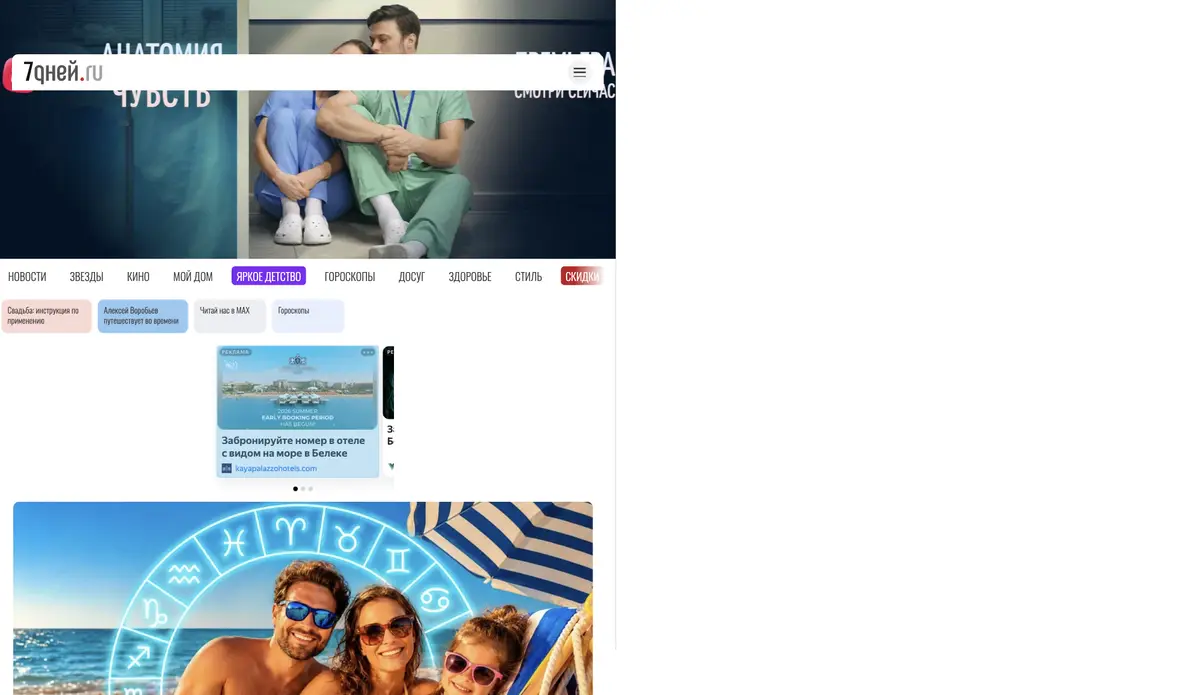Click the 7дней.ru site logo
1200x695 pixels.
(63, 72)
